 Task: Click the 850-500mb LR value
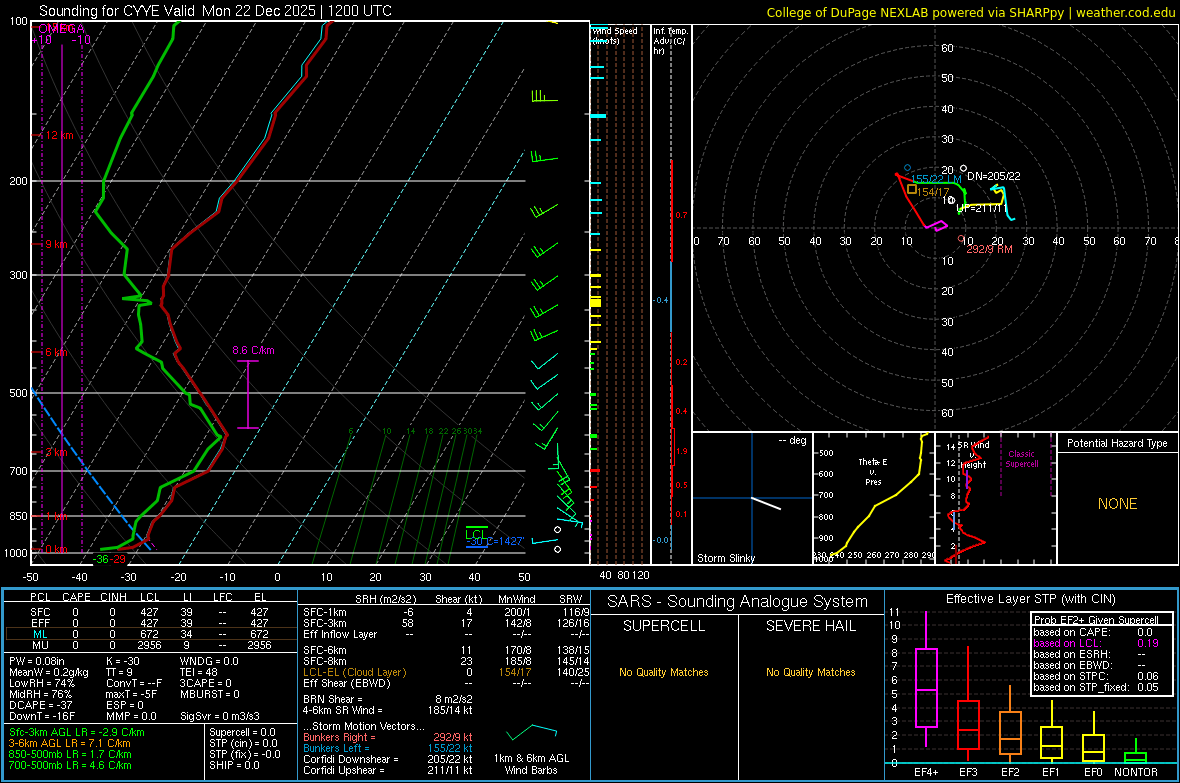coord(70,754)
